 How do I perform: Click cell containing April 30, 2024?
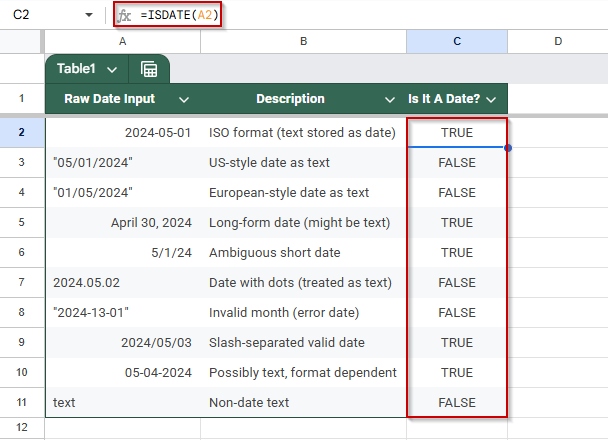click(x=123, y=223)
